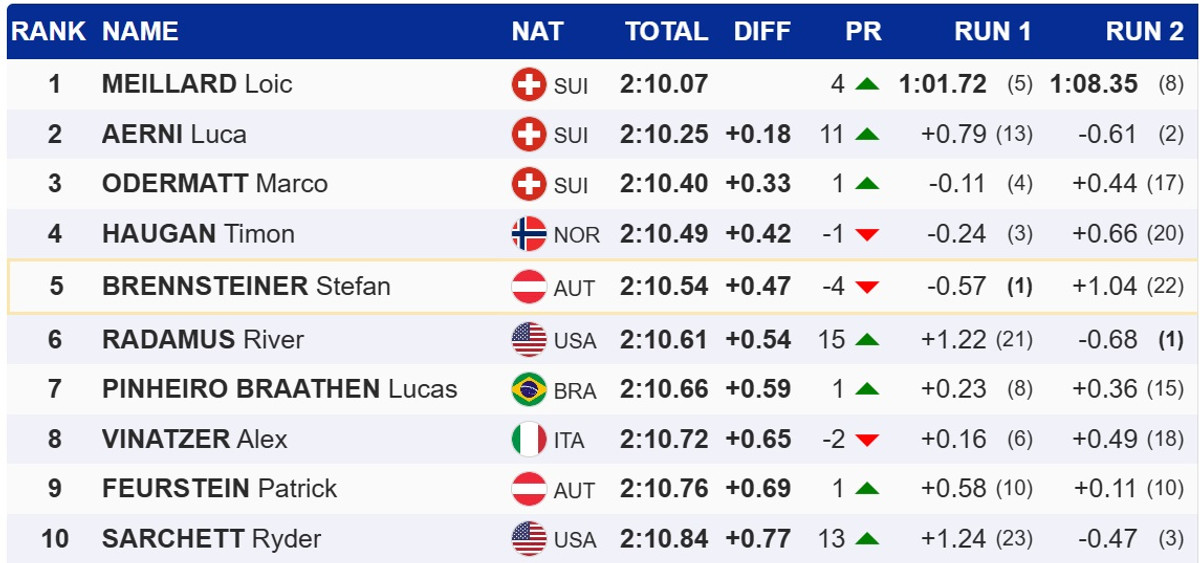Click the Swiss flag beside Meillard

pyautogui.click(x=529, y=85)
